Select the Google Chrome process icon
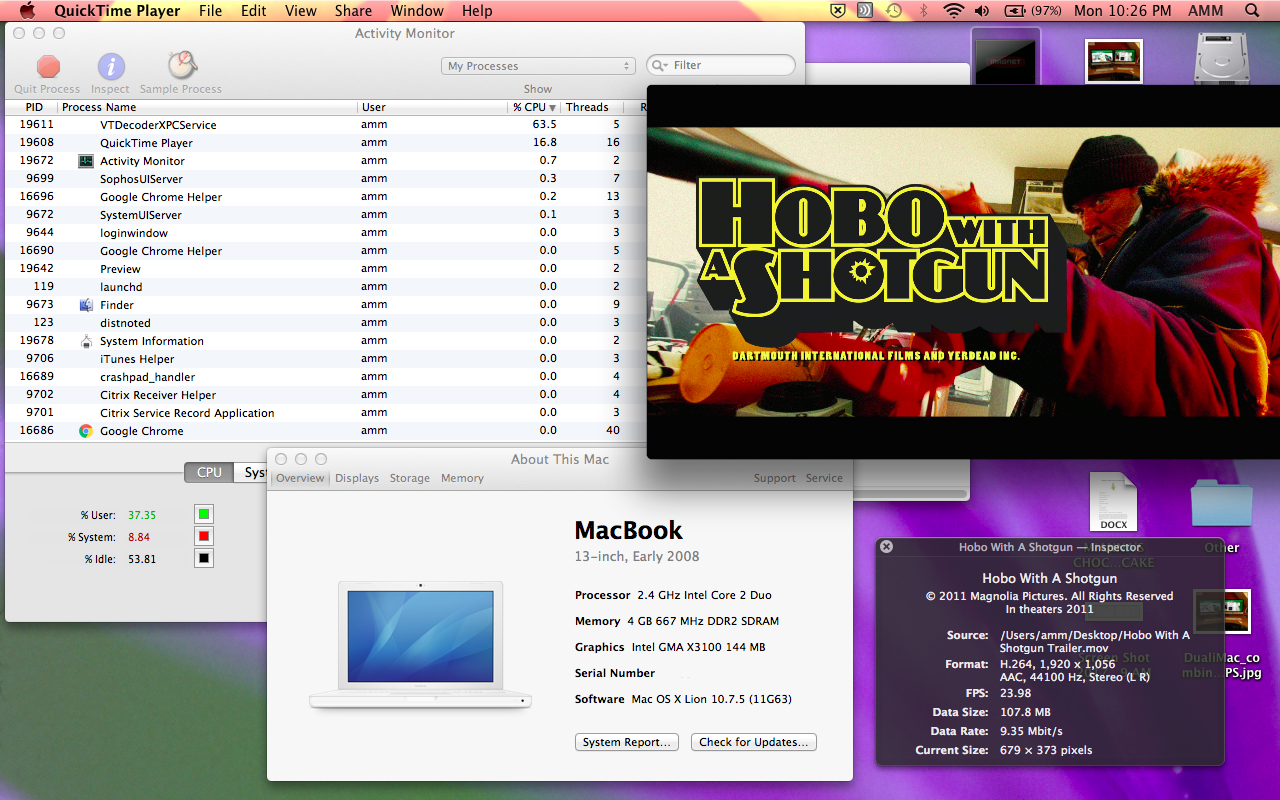The width and height of the screenshot is (1280, 800). (x=86, y=431)
